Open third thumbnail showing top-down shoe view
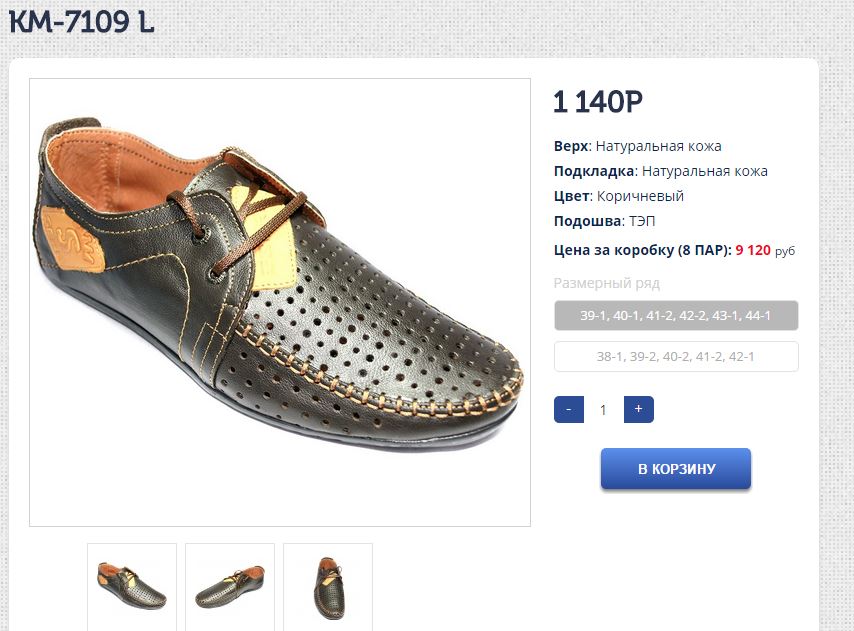854x631 pixels. click(x=328, y=585)
